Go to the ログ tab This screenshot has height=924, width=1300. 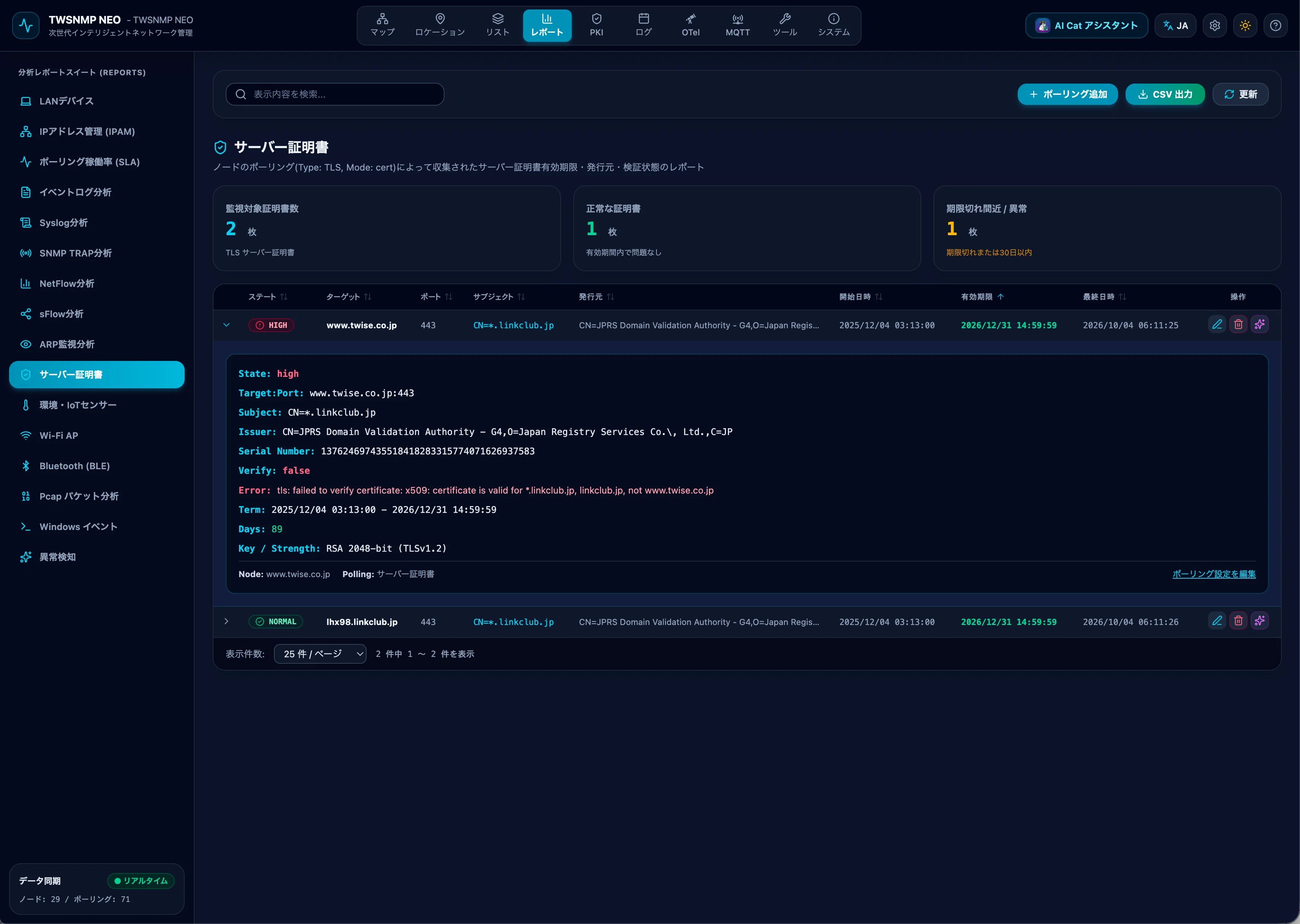pos(644,25)
